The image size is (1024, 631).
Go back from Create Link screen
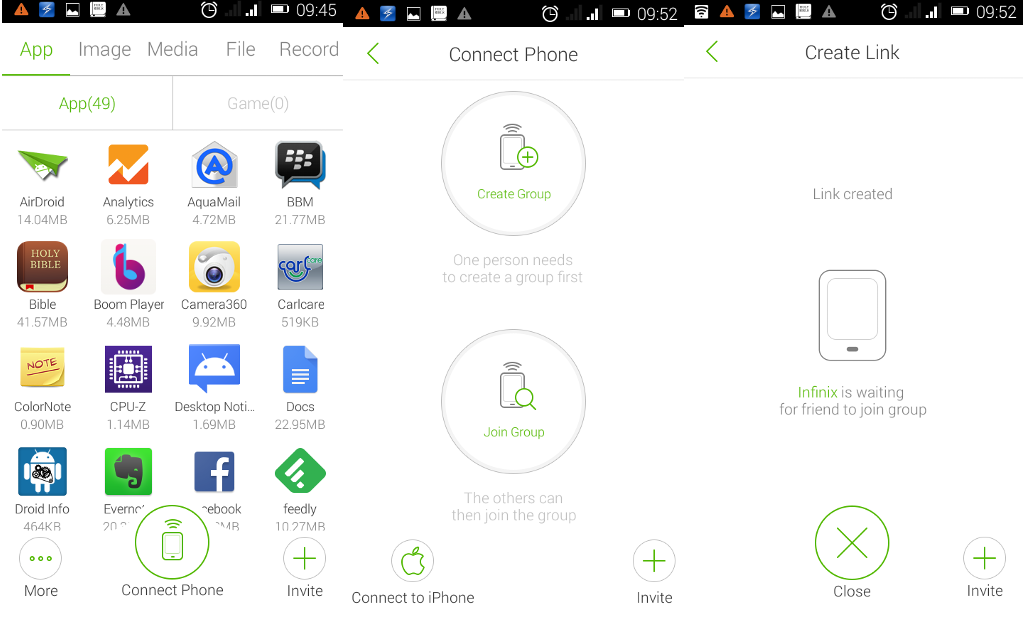[x=712, y=52]
